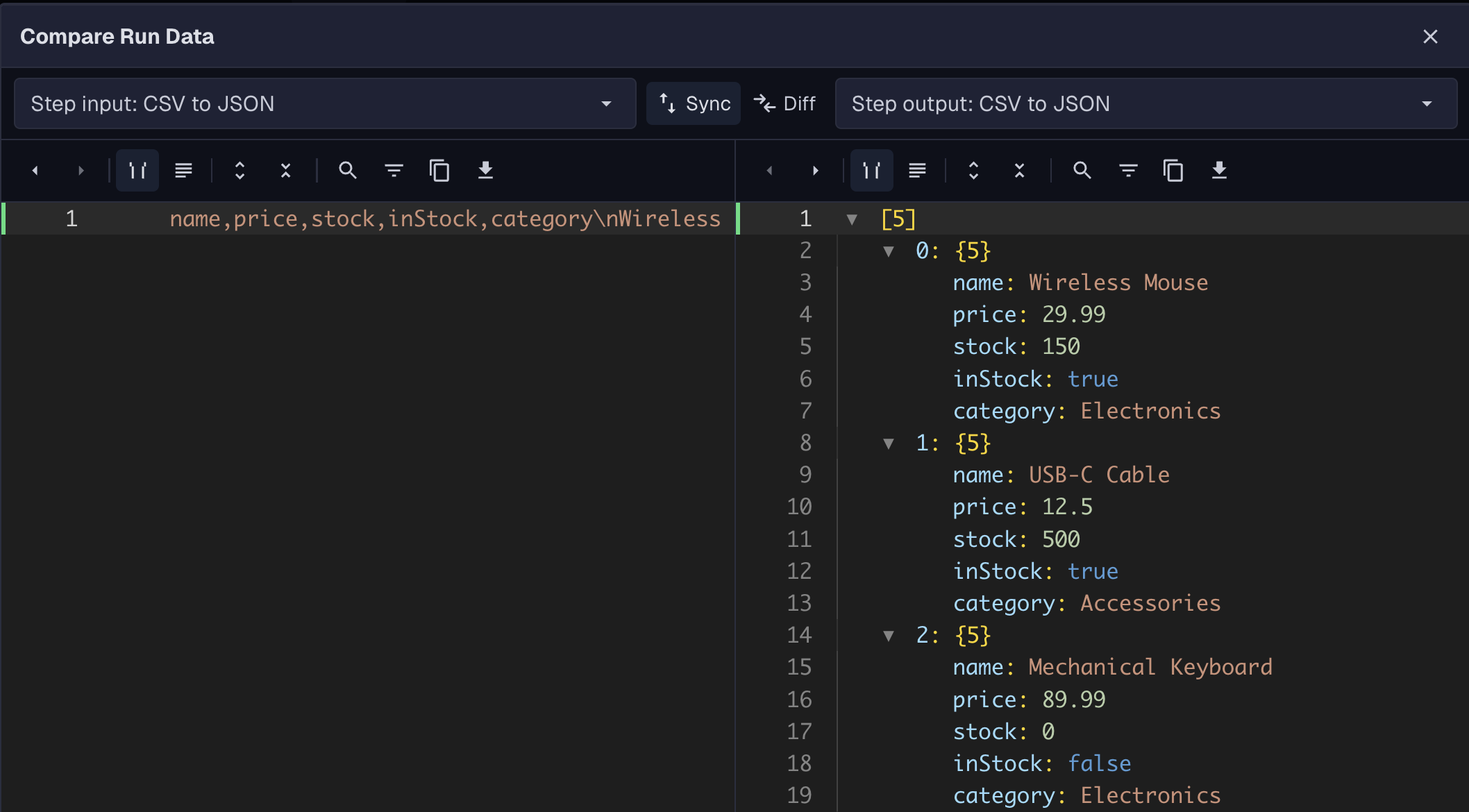Image resolution: width=1469 pixels, height=812 pixels.
Task: Collapse all nodes in right pane
Action: 1019,170
